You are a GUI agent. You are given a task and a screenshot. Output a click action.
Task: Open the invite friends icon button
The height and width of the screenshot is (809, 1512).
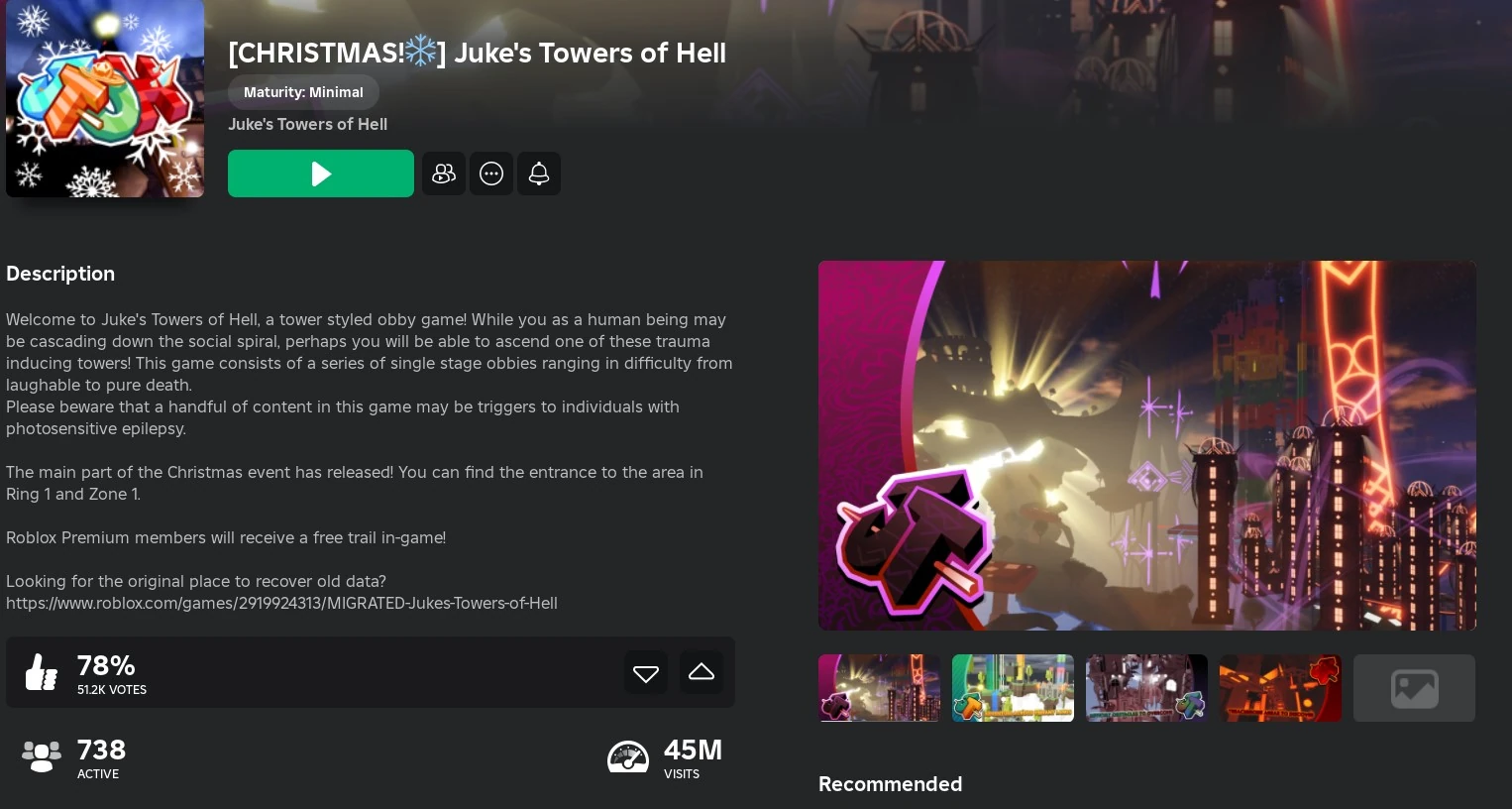[444, 173]
